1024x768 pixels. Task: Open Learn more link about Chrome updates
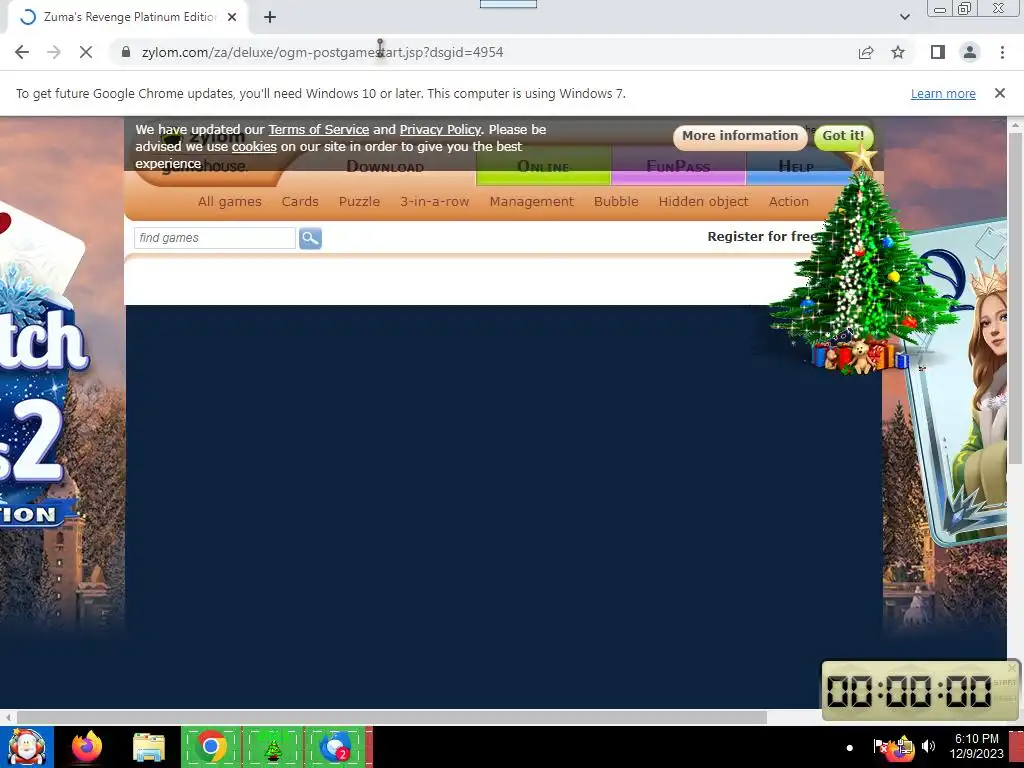coord(943,93)
